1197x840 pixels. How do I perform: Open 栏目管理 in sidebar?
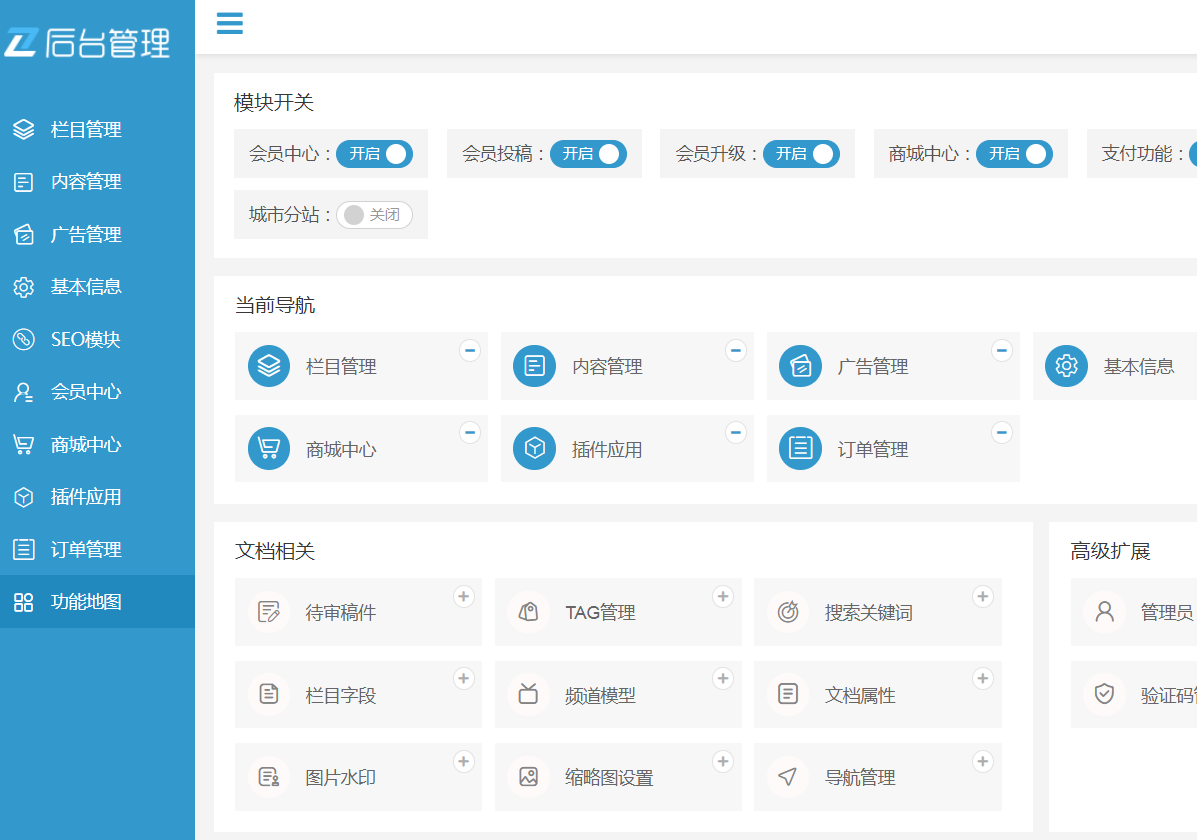(97, 129)
